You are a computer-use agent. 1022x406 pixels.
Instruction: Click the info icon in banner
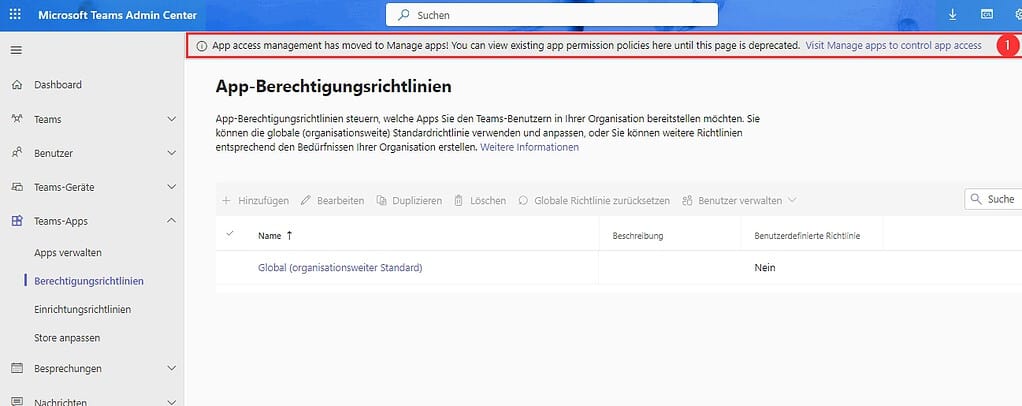point(202,46)
